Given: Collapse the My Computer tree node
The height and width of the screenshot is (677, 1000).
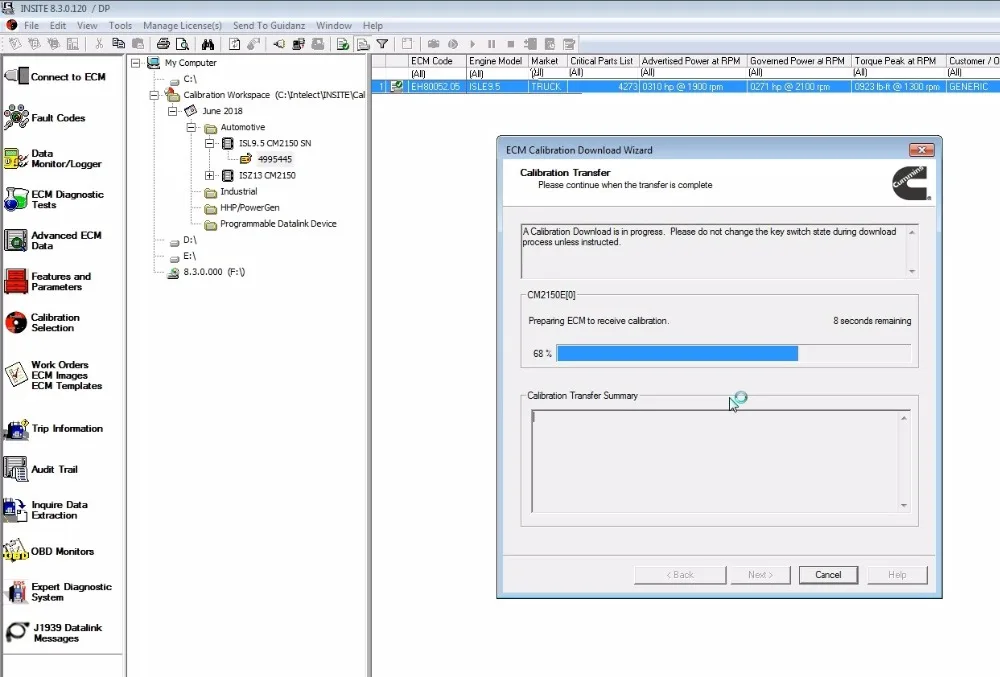Looking at the screenshot, I should 136,63.
